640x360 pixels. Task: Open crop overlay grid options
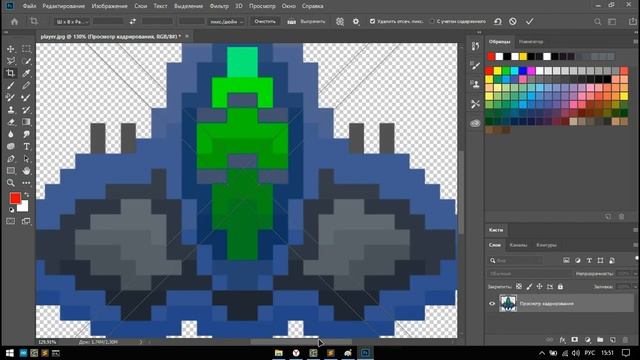[340, 22]
